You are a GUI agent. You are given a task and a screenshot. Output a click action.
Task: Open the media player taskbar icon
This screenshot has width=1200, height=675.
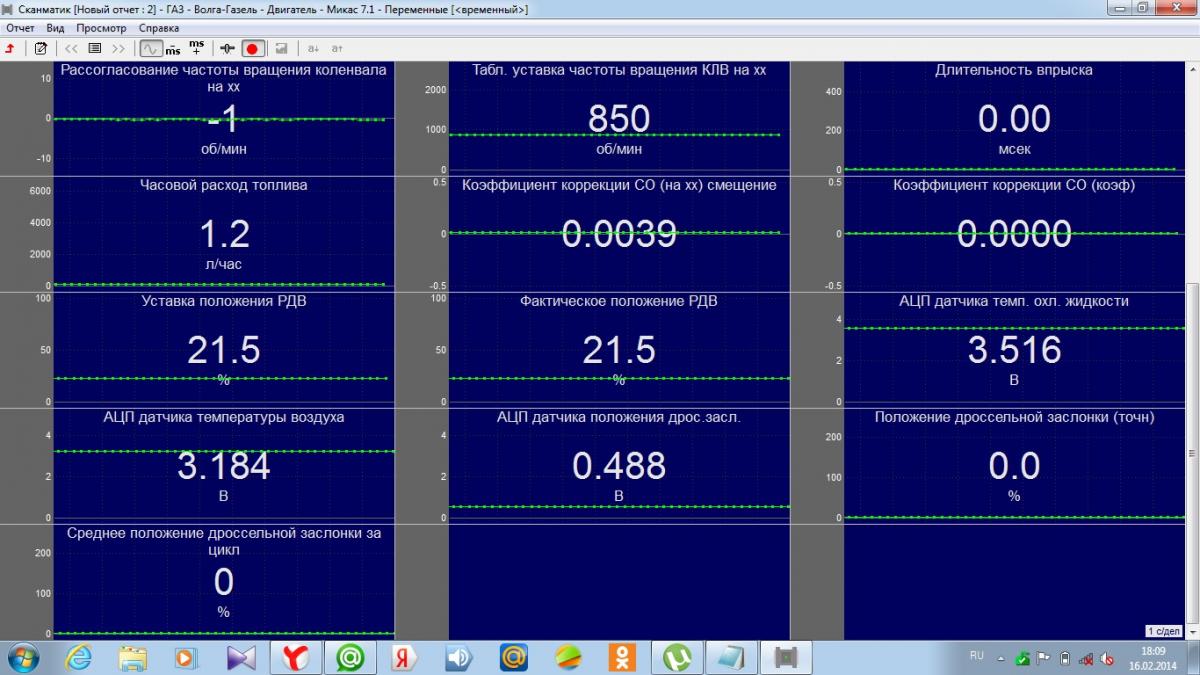[x=187, y=657]
